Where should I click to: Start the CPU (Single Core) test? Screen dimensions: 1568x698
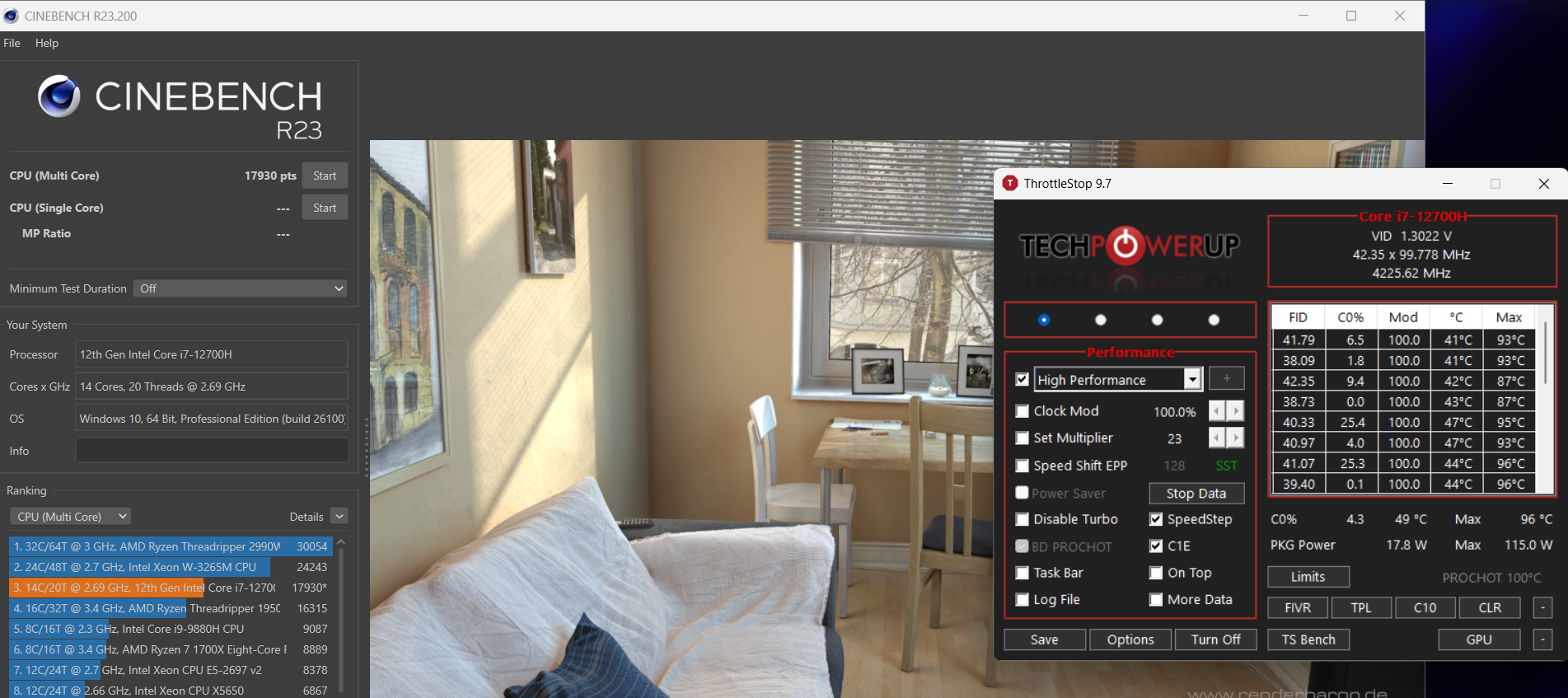coord(325,208)
